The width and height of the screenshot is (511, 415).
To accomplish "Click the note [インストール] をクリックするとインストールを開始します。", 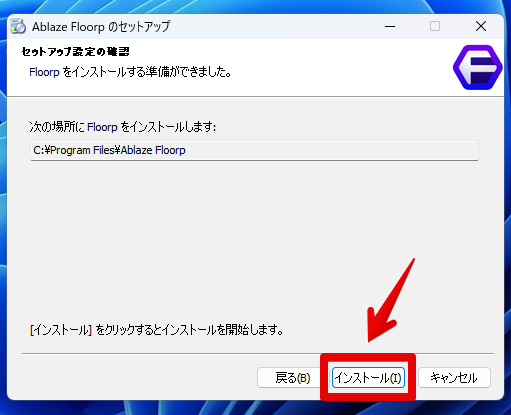I will coord(157,330).
